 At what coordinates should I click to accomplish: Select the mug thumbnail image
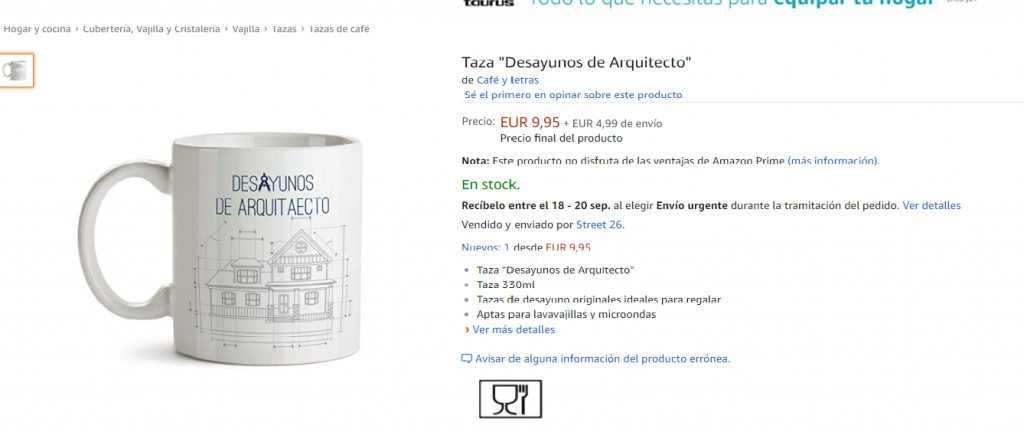(x=15, y=70)
